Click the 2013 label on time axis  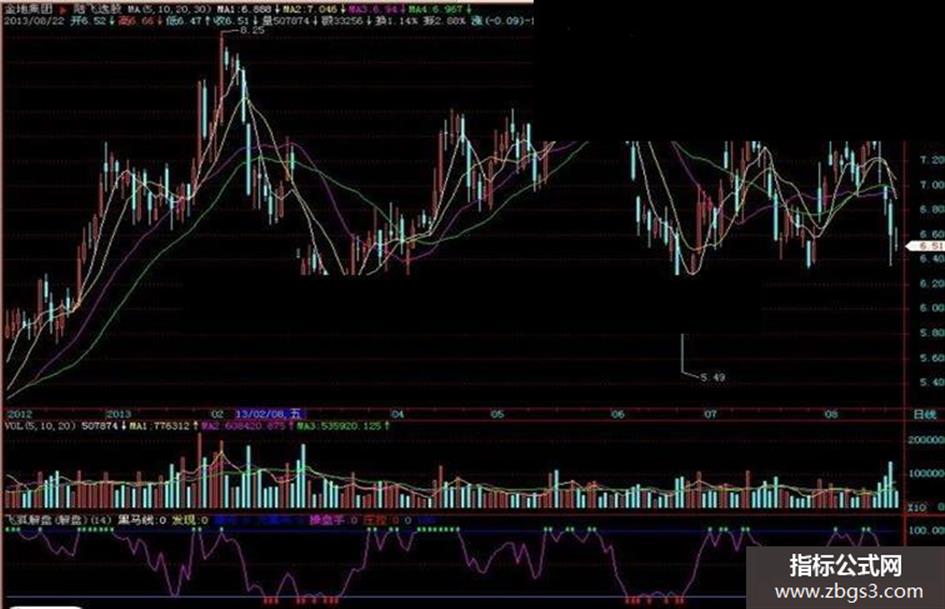click(x=118, y=414)
